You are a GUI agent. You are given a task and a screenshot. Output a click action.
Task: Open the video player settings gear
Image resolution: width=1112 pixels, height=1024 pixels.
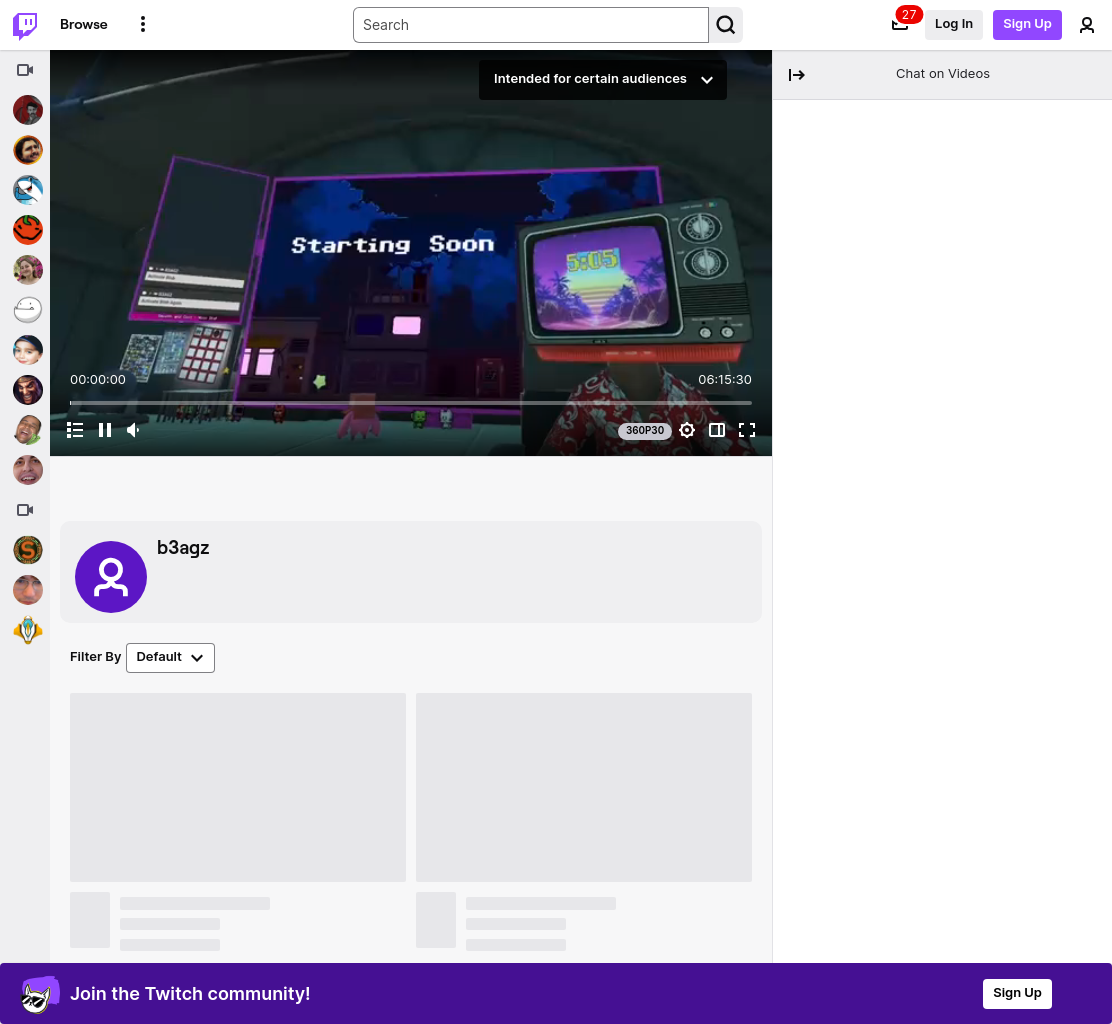[686, 430]
